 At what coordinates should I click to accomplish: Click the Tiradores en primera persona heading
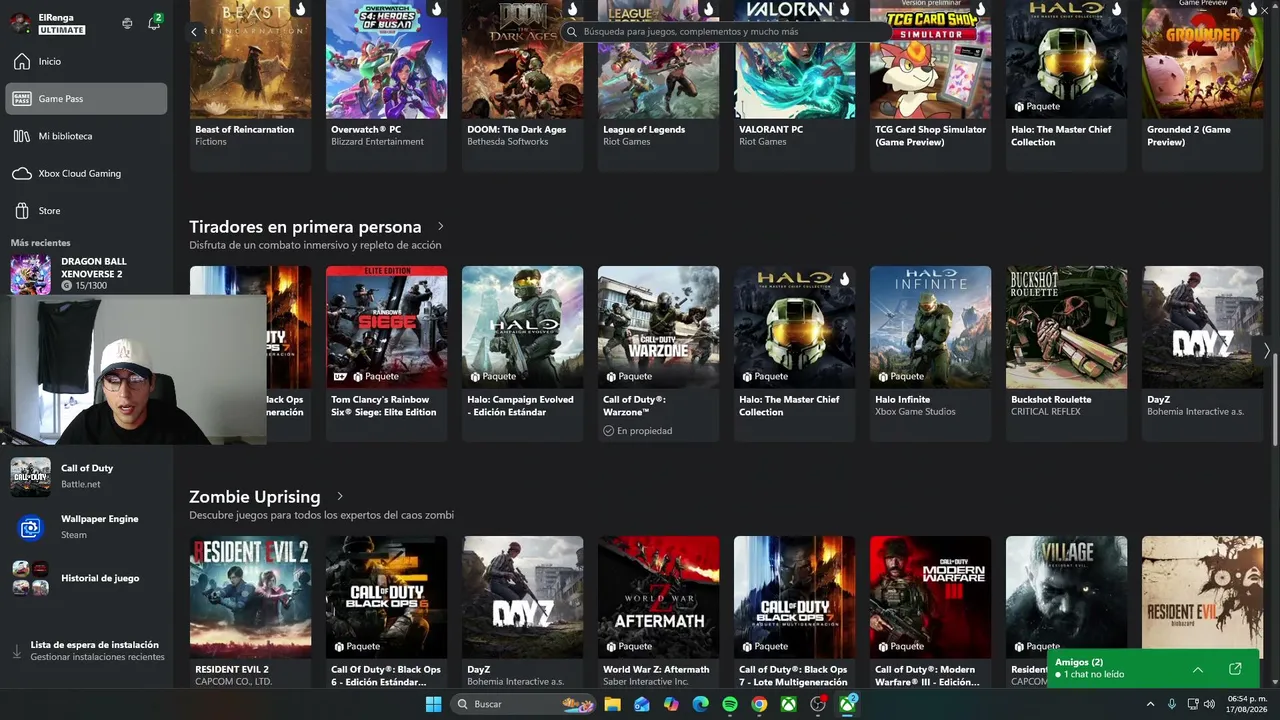pyautogui.click(x=305, y=227)
